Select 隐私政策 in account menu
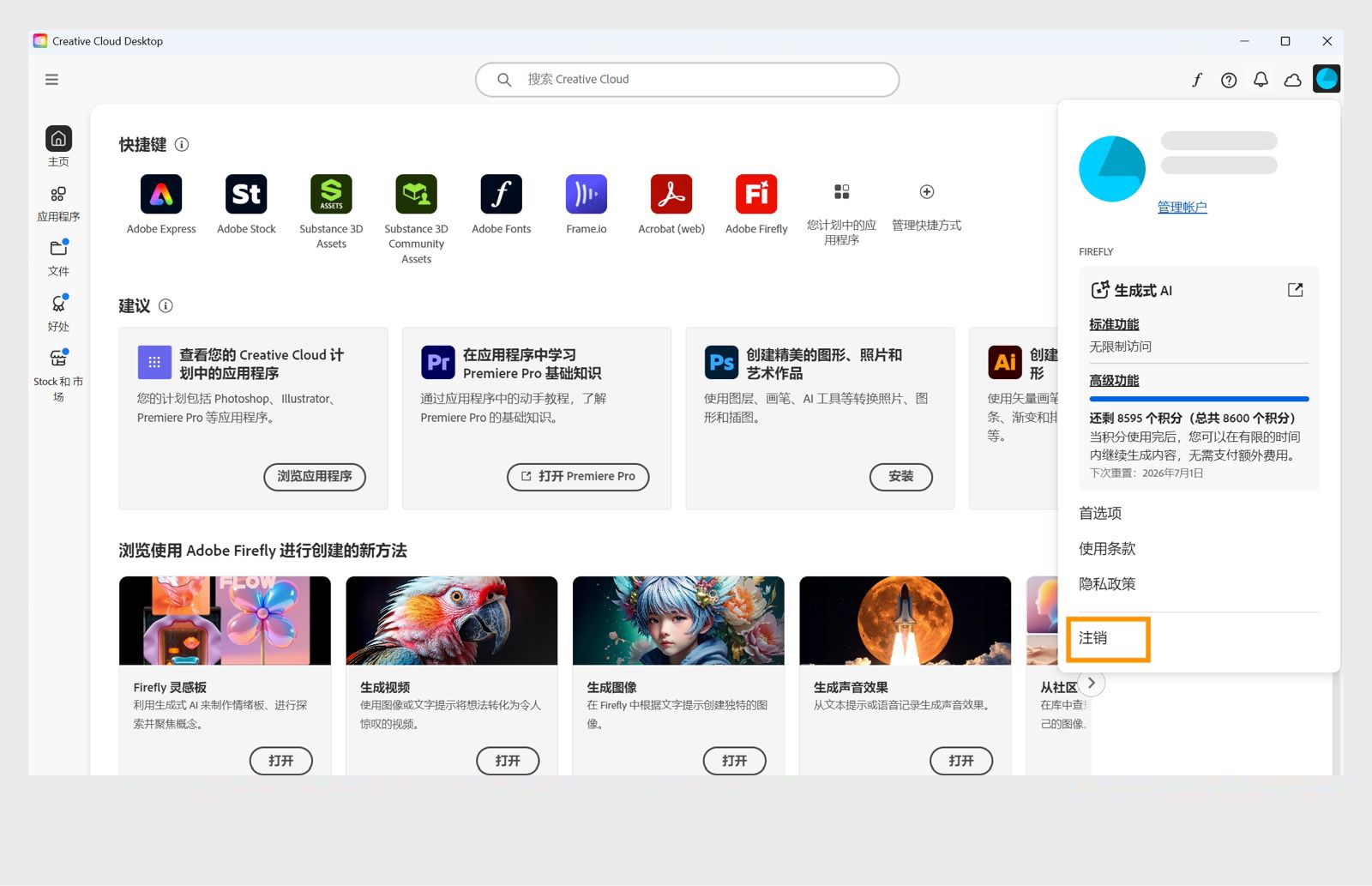This screenshot has height=886, width=1372. (x=1107, y=583)
